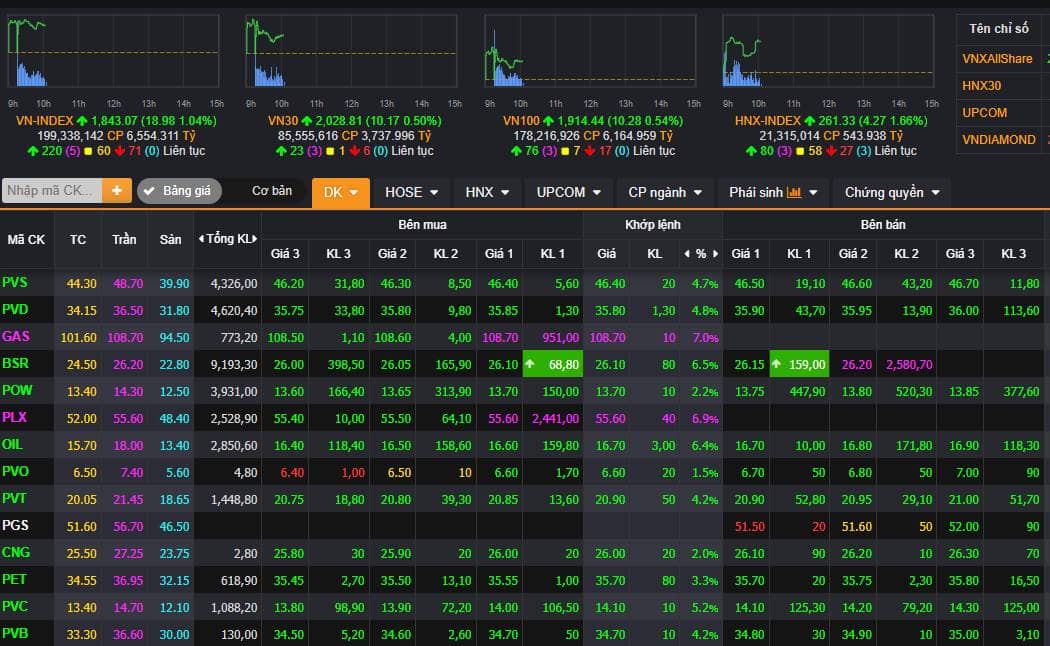
Task: Open the VN30 intraday chart
Action: [x=352, y=52]
